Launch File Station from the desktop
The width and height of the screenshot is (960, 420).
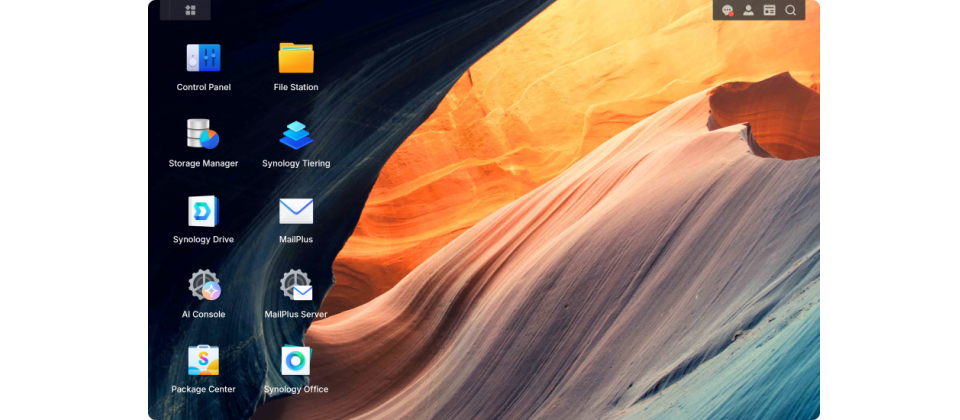coord(296,58)
